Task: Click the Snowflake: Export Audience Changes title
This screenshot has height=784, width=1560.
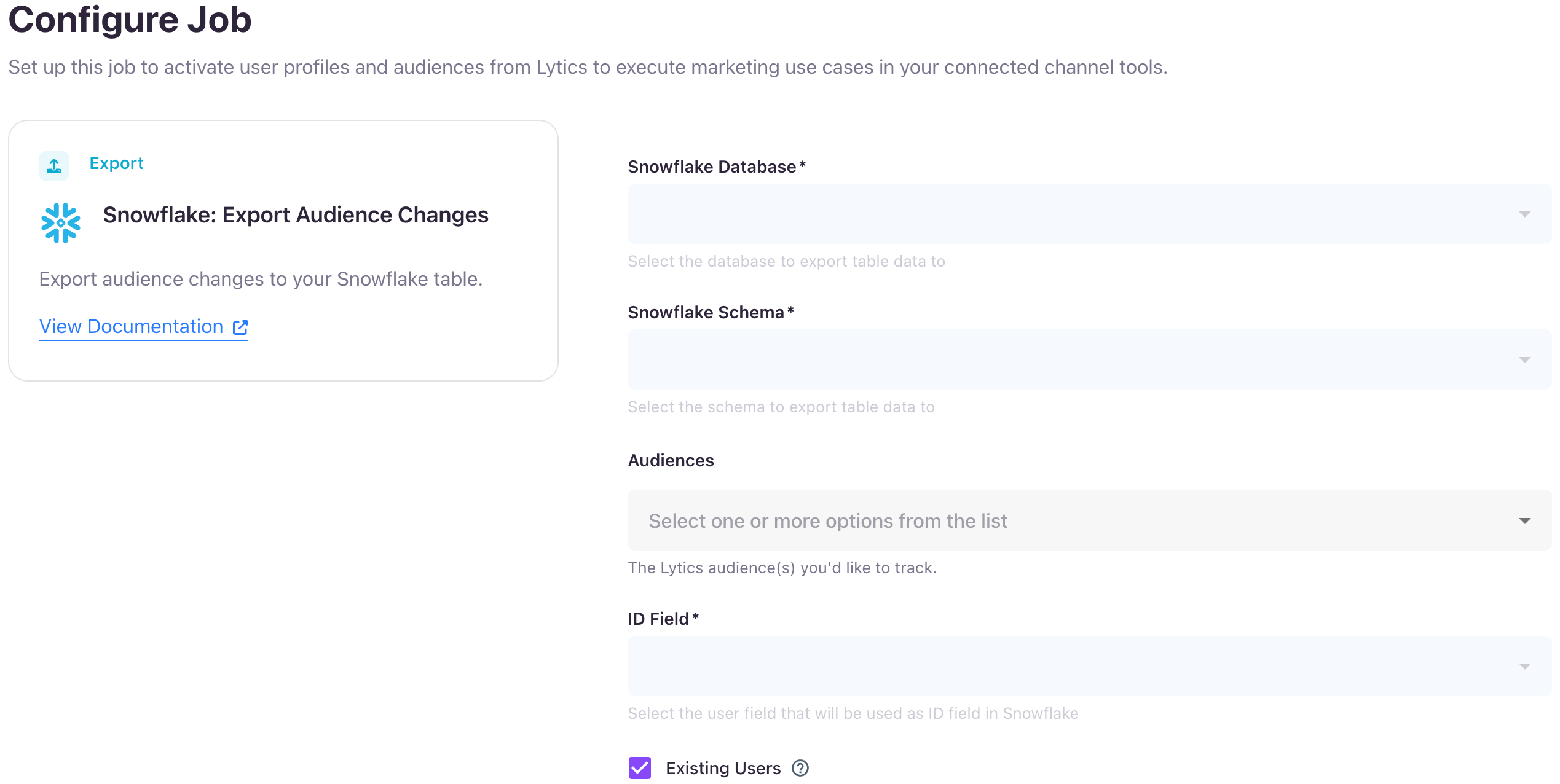Action: pyautogui.click(x=296, y=215)
